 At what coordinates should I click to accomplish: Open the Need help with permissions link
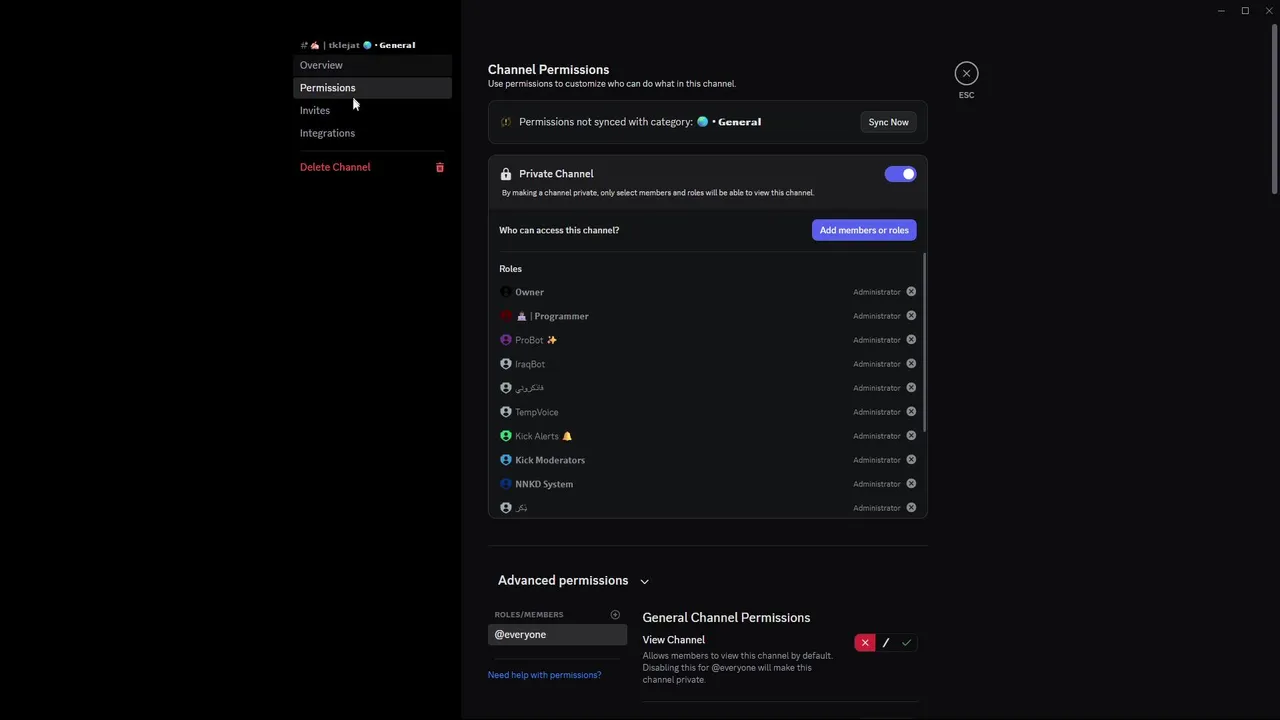coord(544,675)
